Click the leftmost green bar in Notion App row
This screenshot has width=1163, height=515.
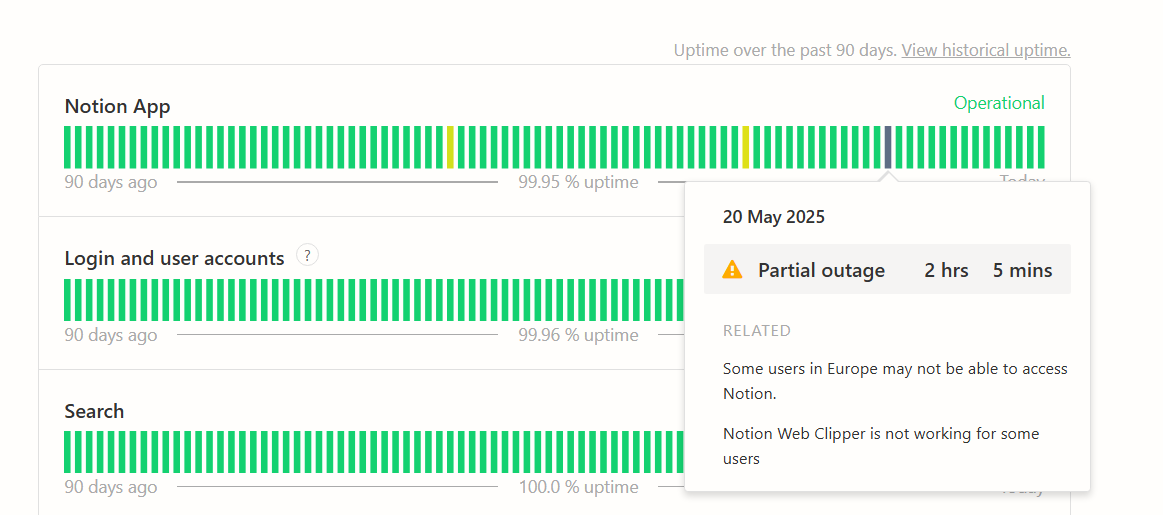point(68,147)
